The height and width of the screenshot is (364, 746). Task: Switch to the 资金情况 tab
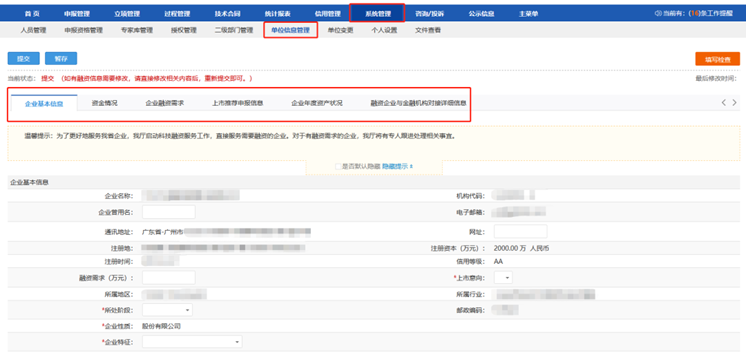(105, 103)
